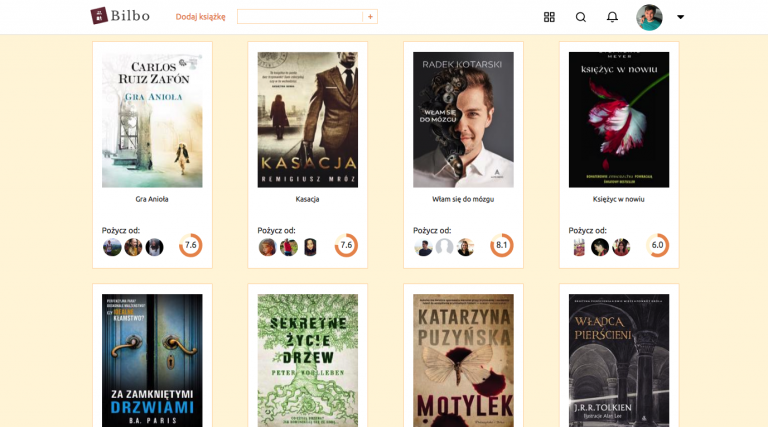Image resolution: width=768 pixels, height=427 pixels.
Task: Click third lender avatar under Kasacja
Action: tap(310, 247)
